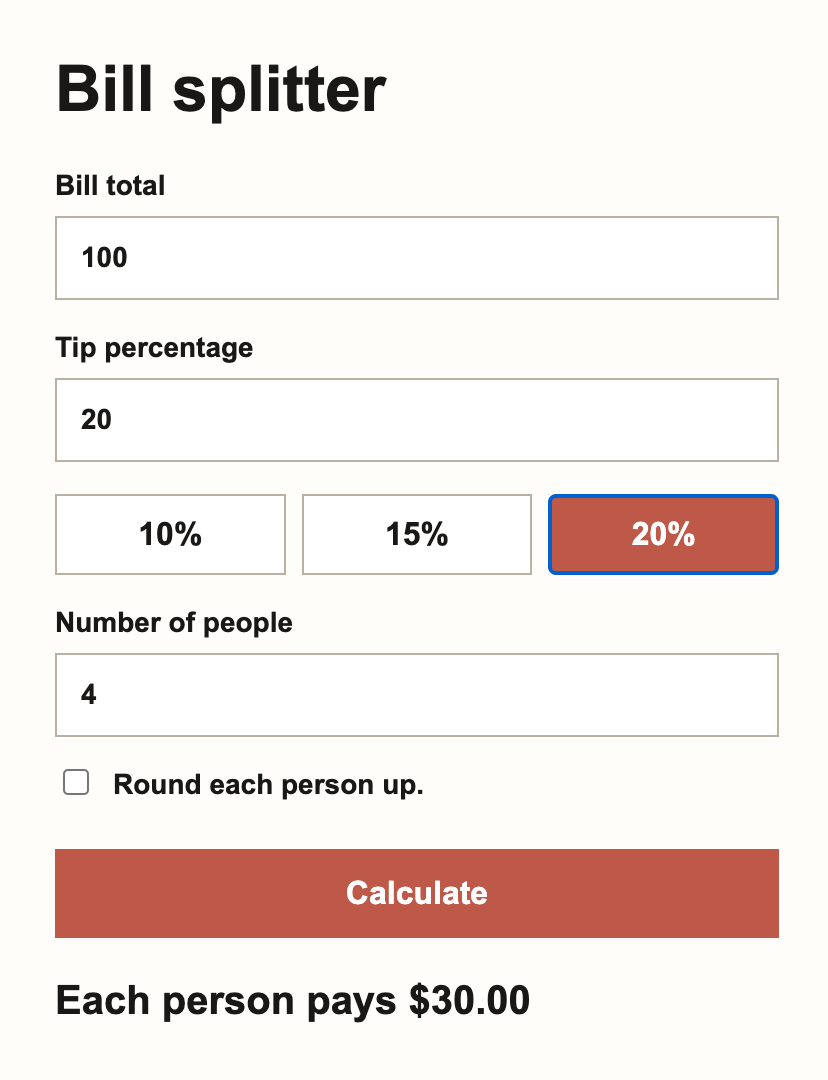Image resolution: width=828 pixels, height=1080 pixels.
Task: Select the highlighted 20% tip preset
Action: point(663,534)
